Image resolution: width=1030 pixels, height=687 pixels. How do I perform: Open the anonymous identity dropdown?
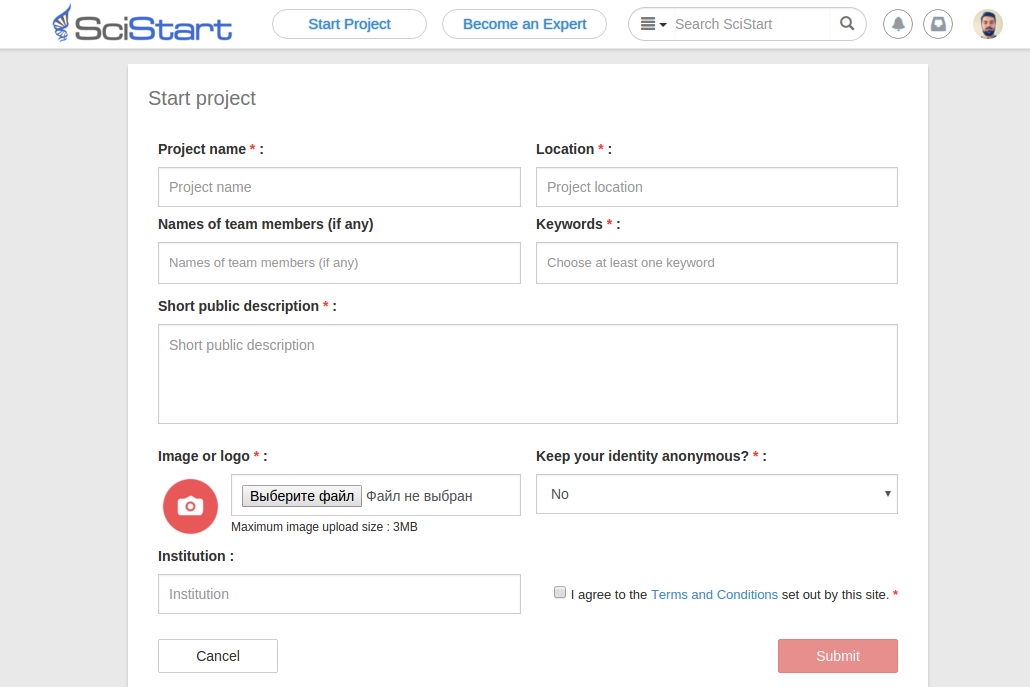pos(717,494)
